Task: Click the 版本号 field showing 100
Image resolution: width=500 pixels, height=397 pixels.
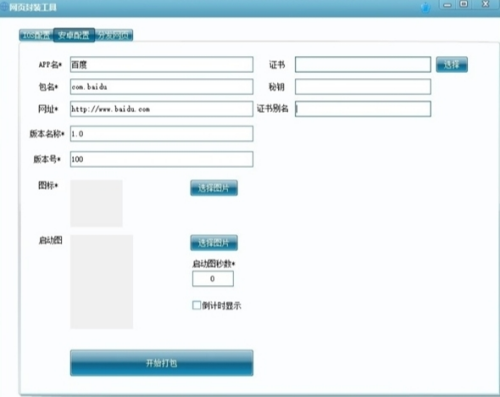Action: pos(162,159)
